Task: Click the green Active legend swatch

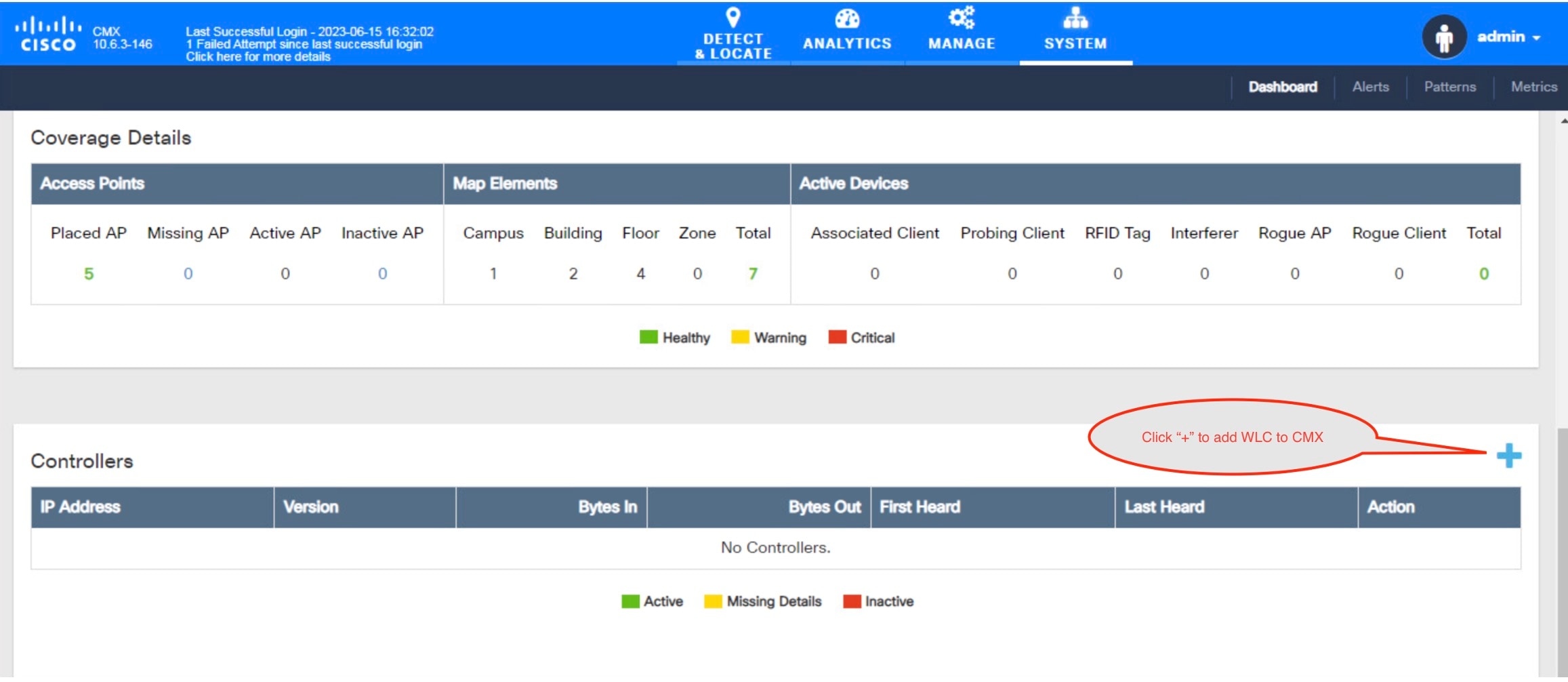Action: (630, 601)
